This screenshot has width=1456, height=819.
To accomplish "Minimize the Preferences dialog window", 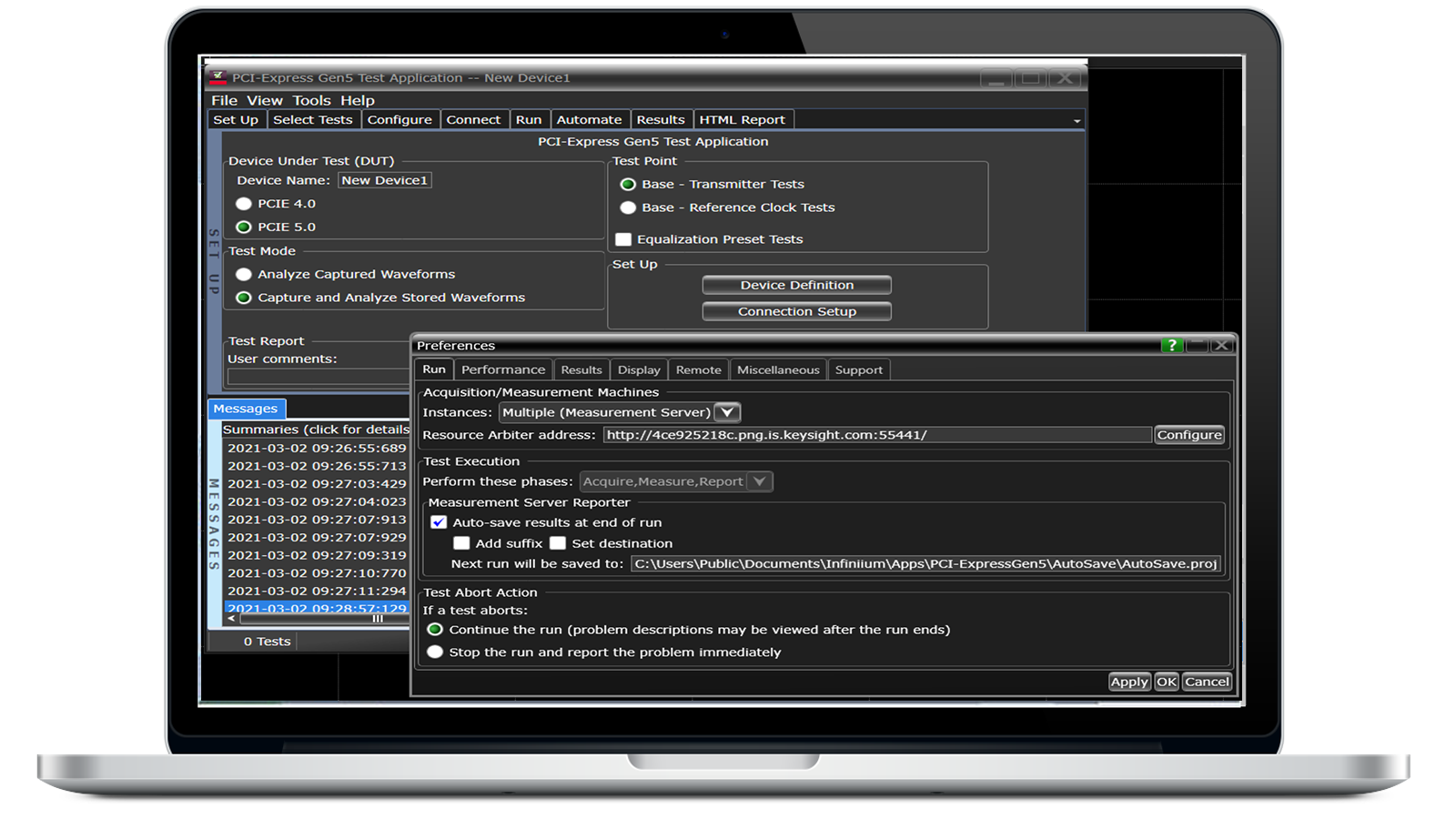I will (1198, 345).
